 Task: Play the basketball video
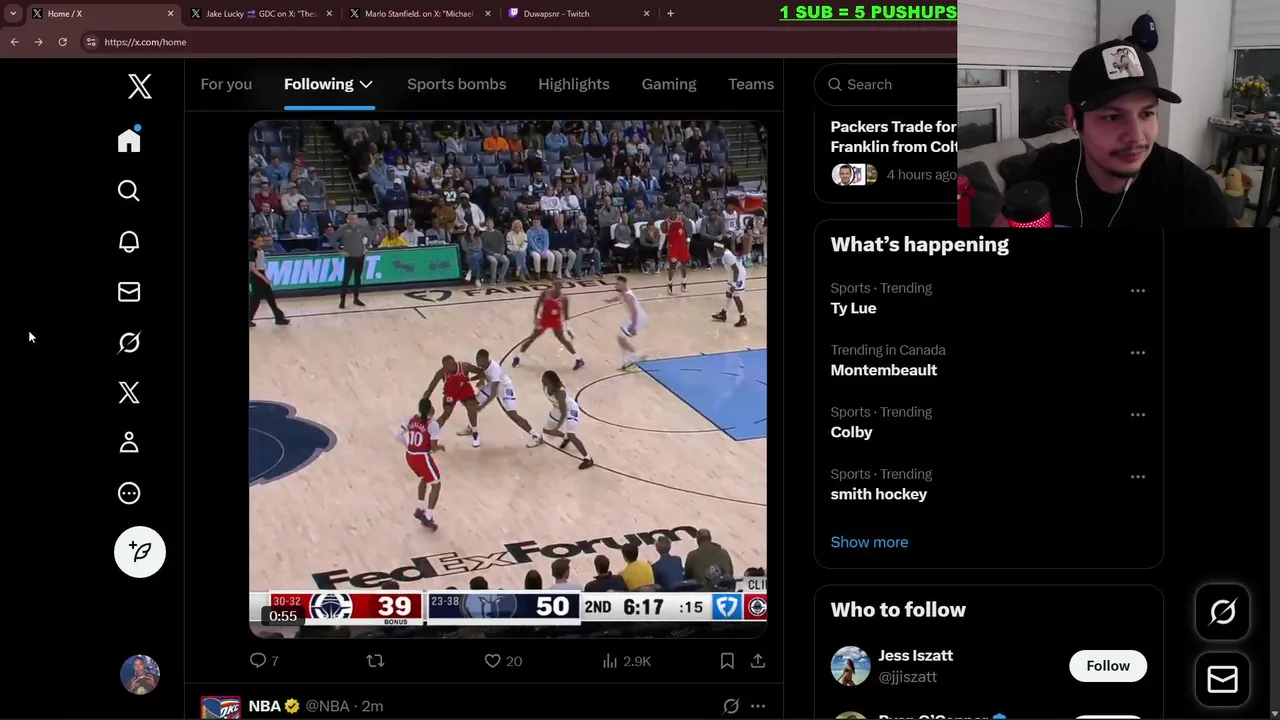(x=508, y=378)
